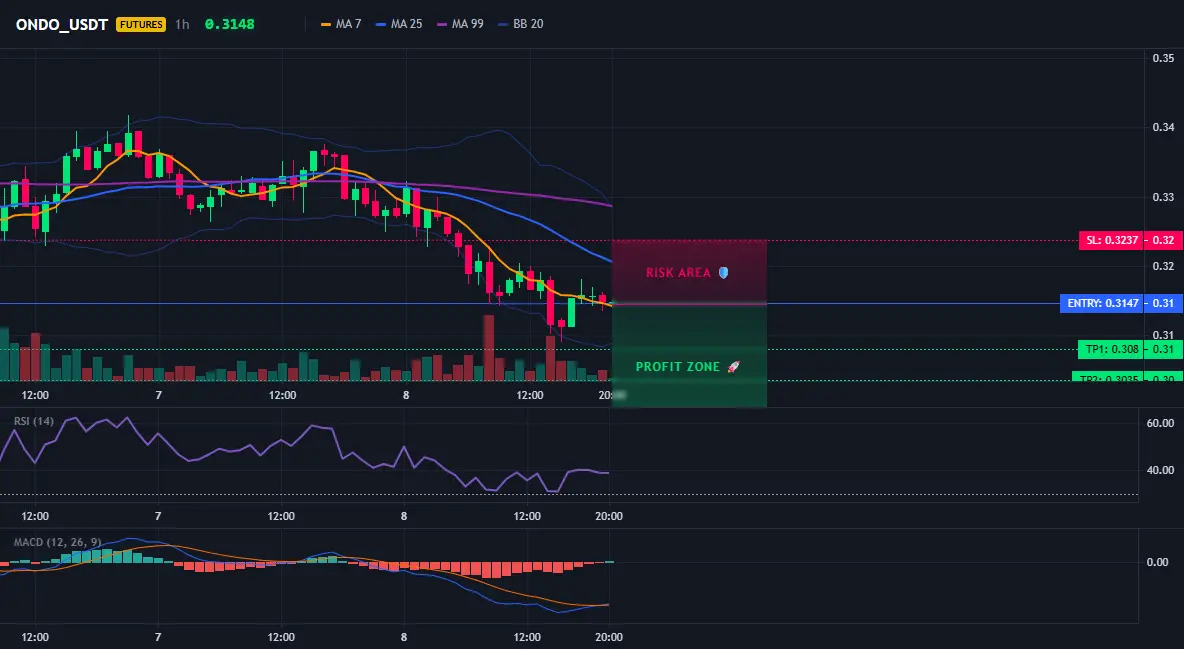Select the 1h timeframe label

click(x=182, y=24)
